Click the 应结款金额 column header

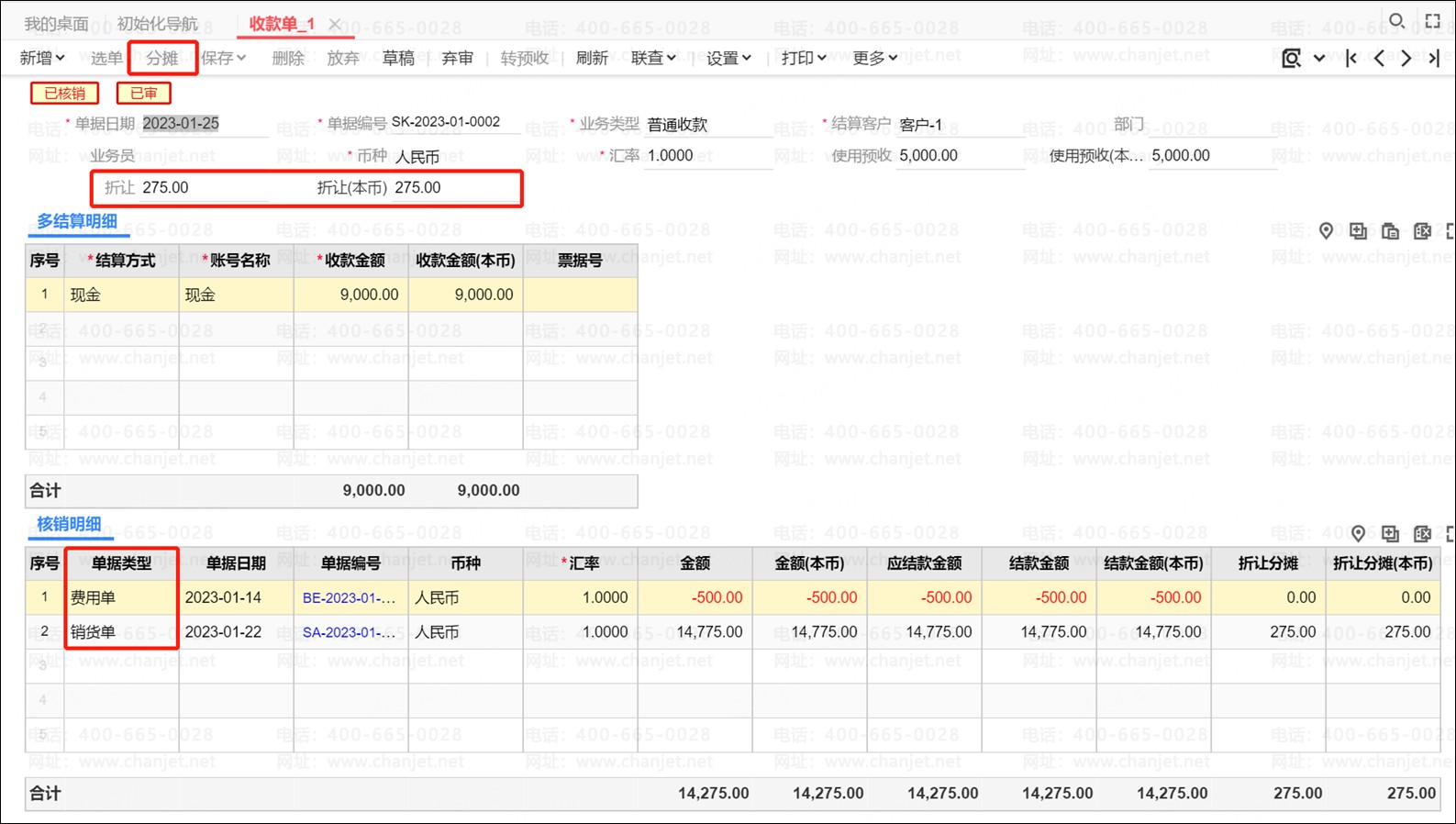pyautogui.click(x=924, y=563)
